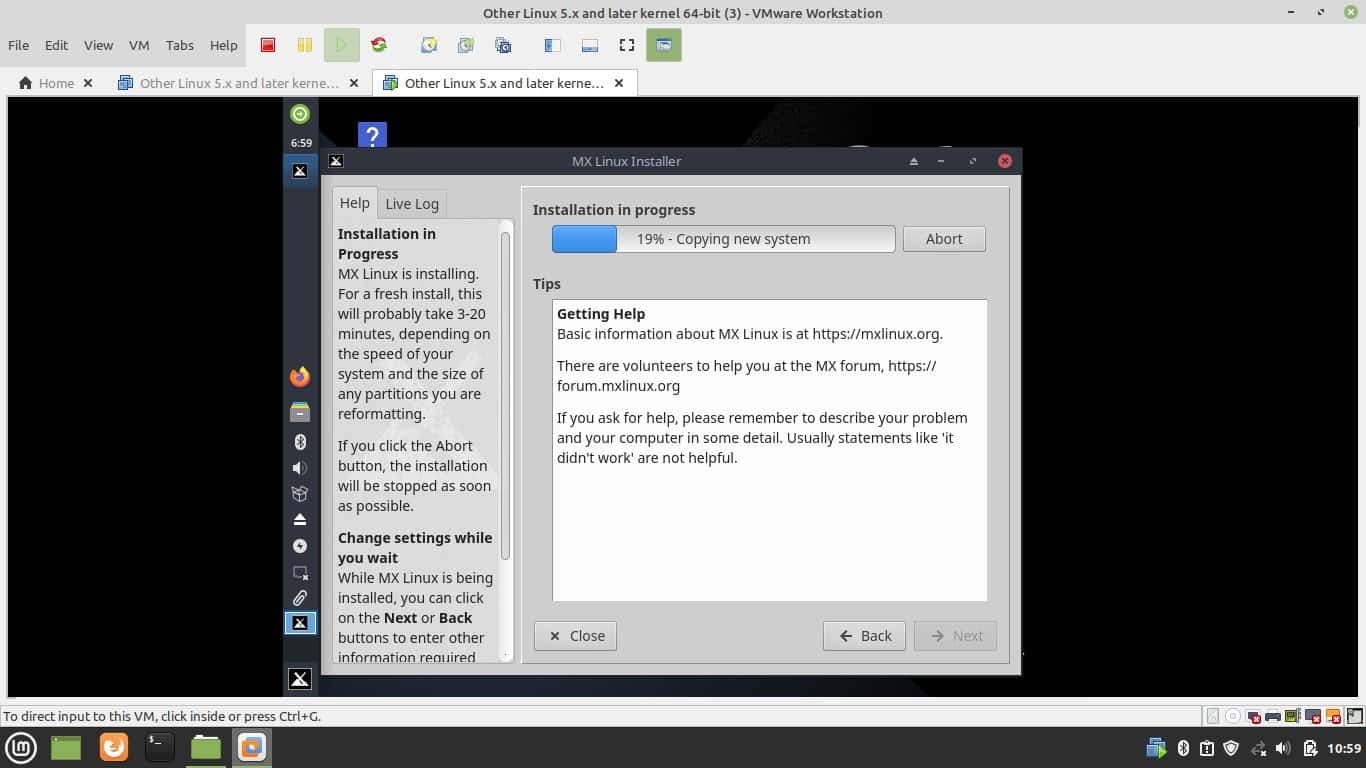Viewport: 1366px width, 768px height.
Task: Click the 19% Copying new system progress bar
Action: pyautogui.click(x=724, y=239)
